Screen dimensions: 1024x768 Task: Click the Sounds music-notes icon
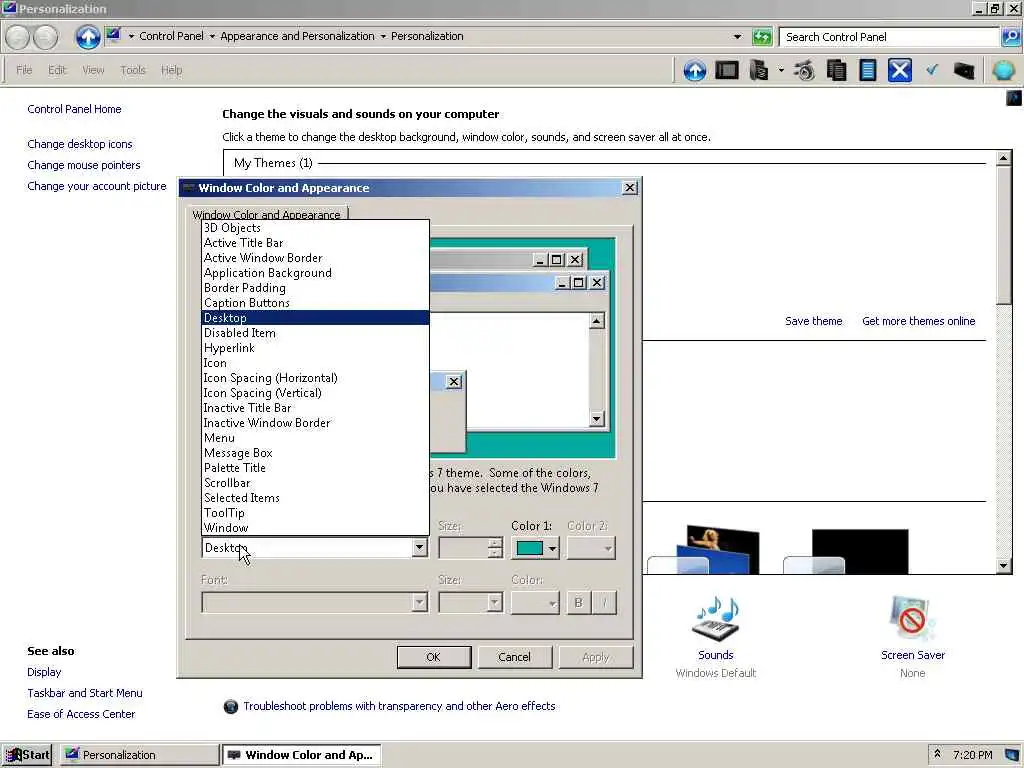coord(716,618)
